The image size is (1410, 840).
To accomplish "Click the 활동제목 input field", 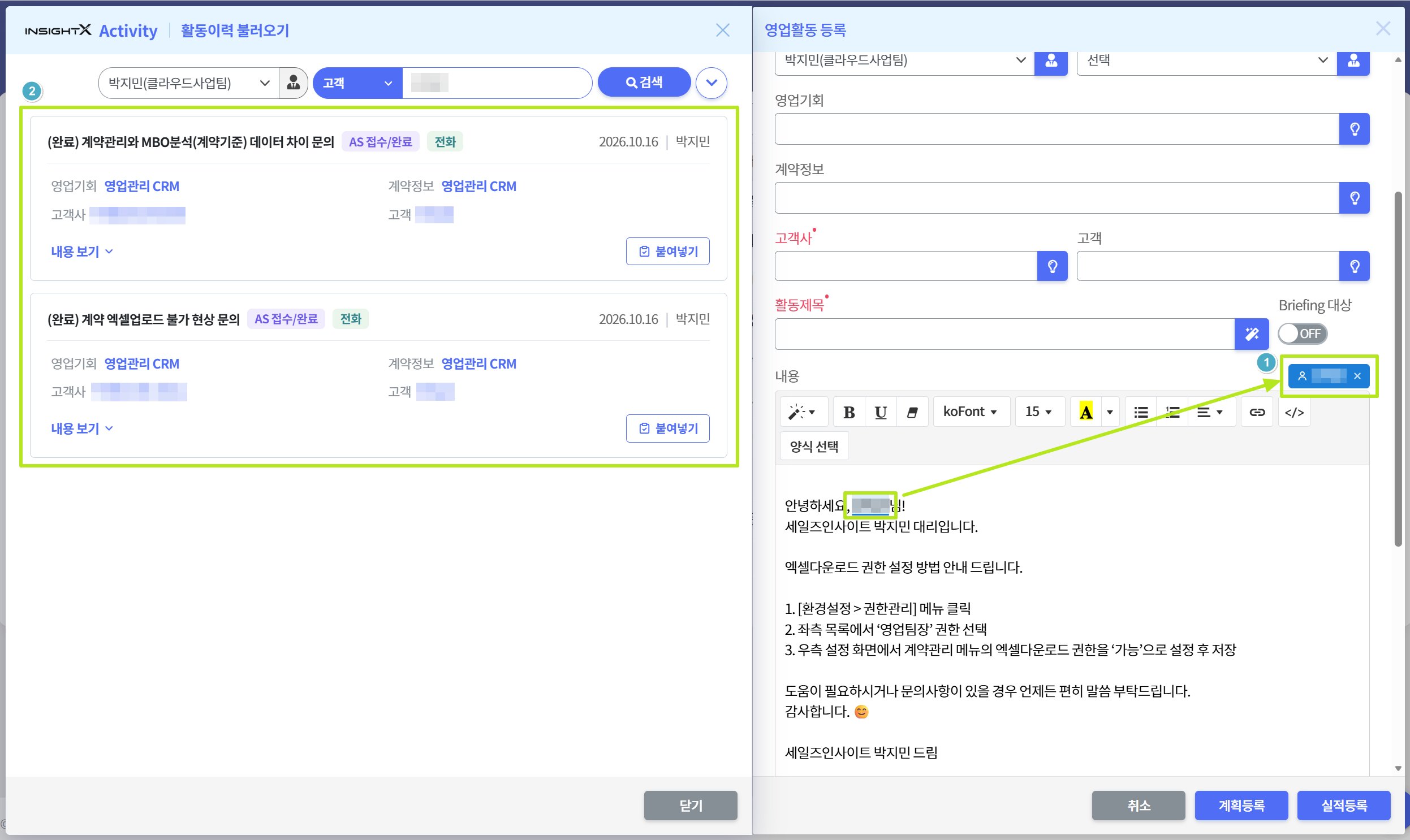I will [1004, 334].
